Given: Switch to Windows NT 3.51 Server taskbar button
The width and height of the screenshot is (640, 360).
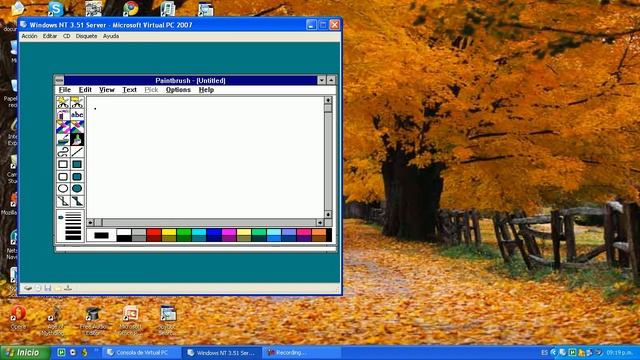Looking at the screenshot, I should (x=221, y=353).
